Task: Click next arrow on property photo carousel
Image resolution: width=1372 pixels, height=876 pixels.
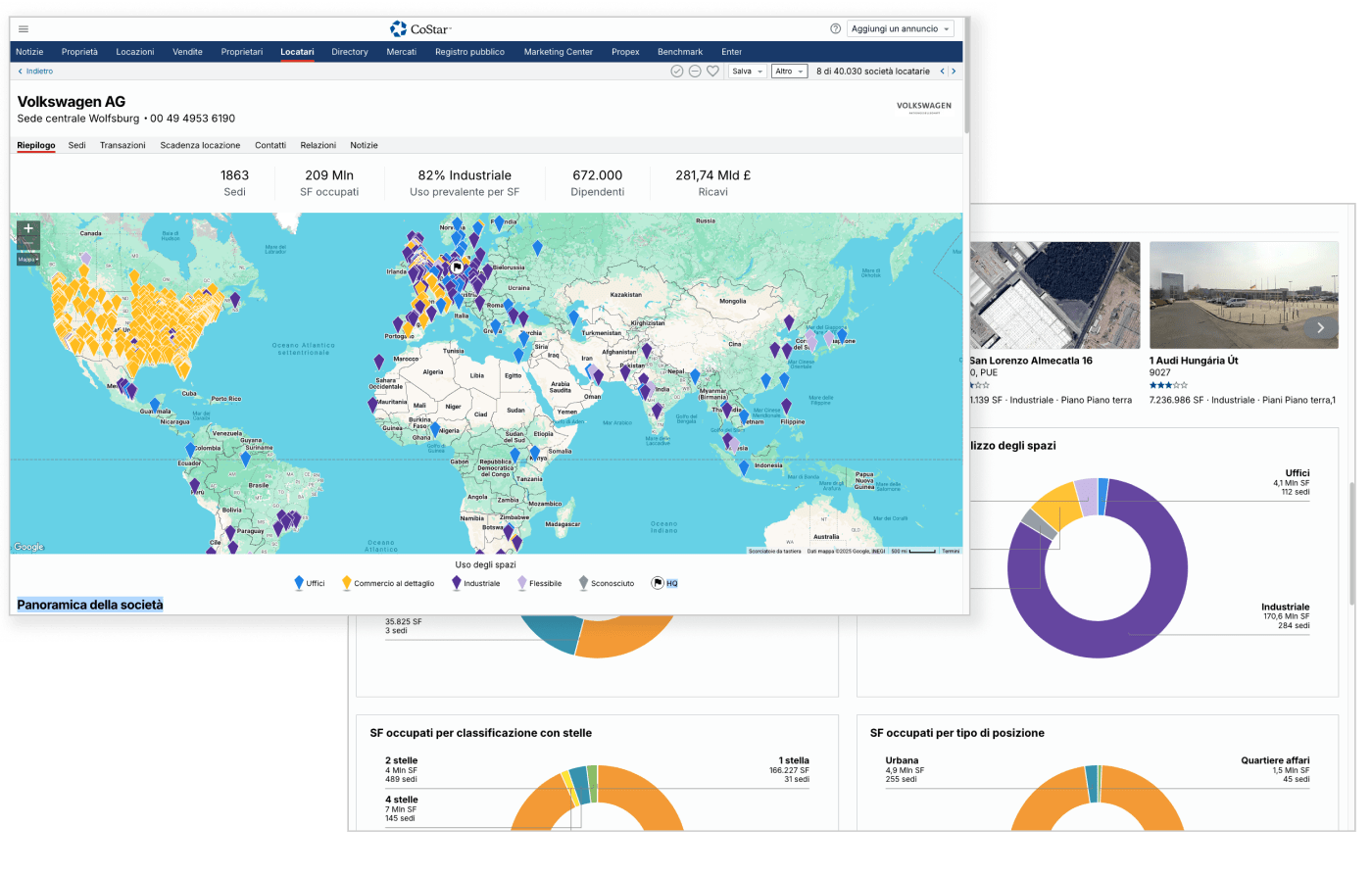Action: point(1320,328)
